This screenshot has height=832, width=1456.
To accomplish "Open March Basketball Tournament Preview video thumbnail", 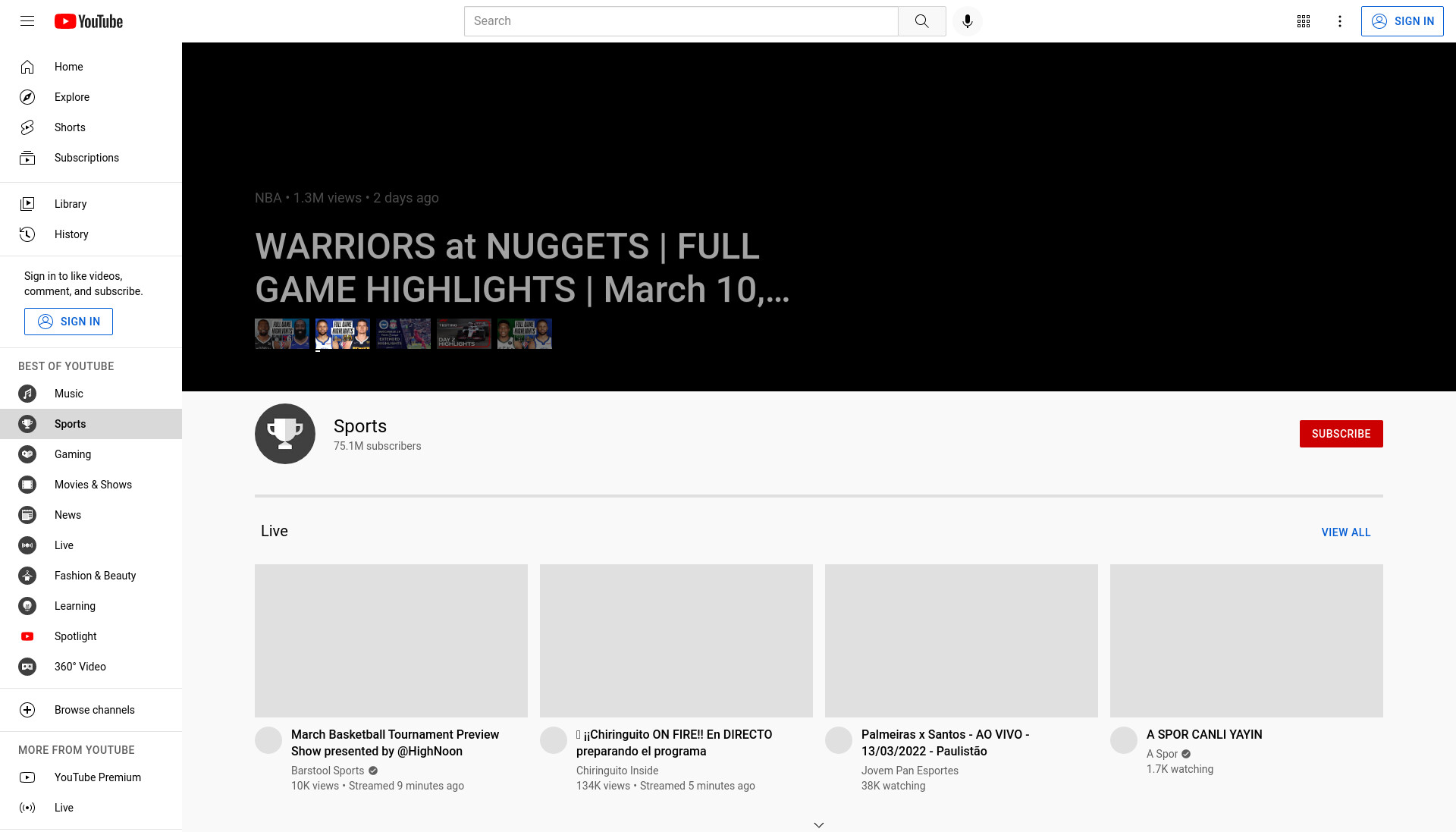I will click(391, 641).
